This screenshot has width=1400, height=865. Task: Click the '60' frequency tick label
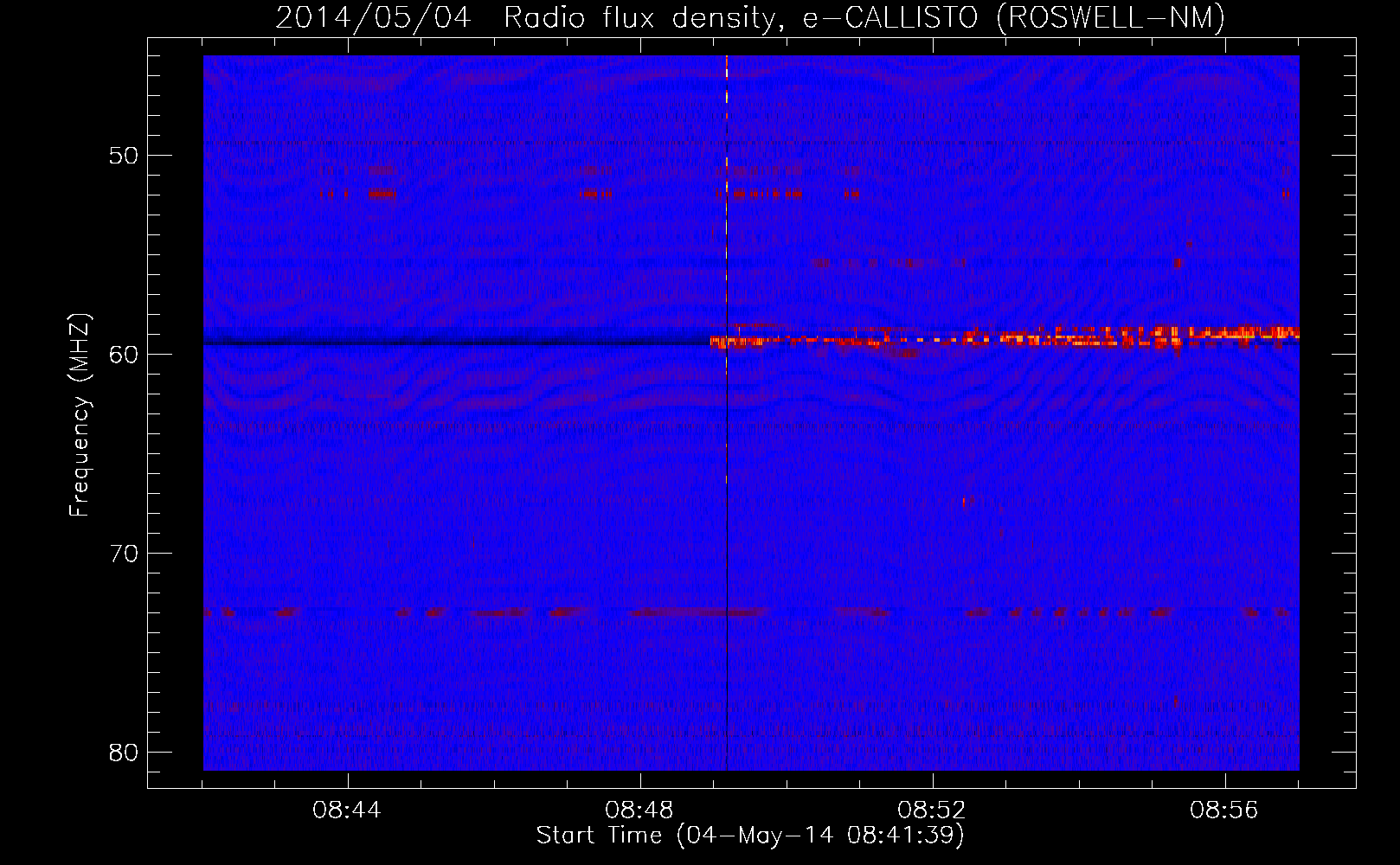click(124, 355)
